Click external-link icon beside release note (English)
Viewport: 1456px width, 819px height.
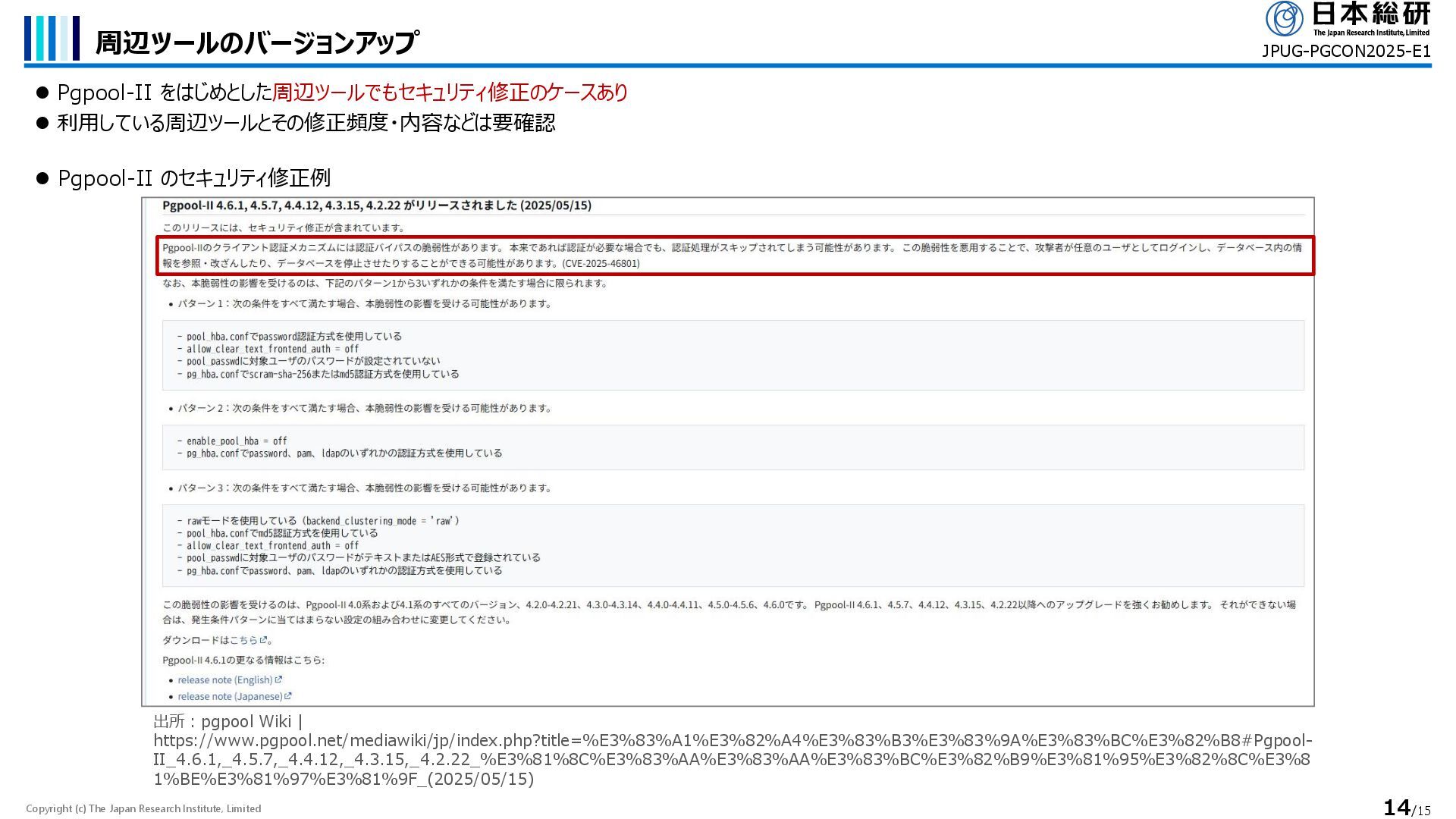click(x=278, y=679)
